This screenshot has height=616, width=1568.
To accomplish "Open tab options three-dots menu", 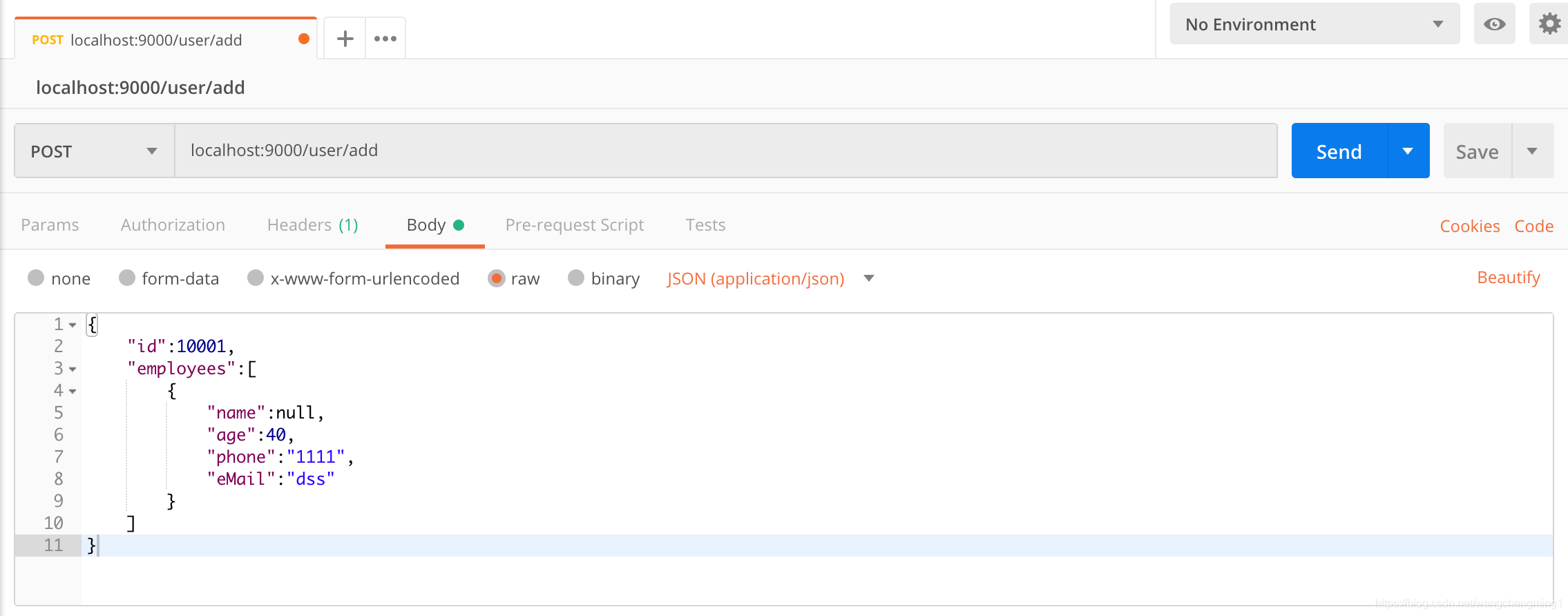I will click(385, 39).
